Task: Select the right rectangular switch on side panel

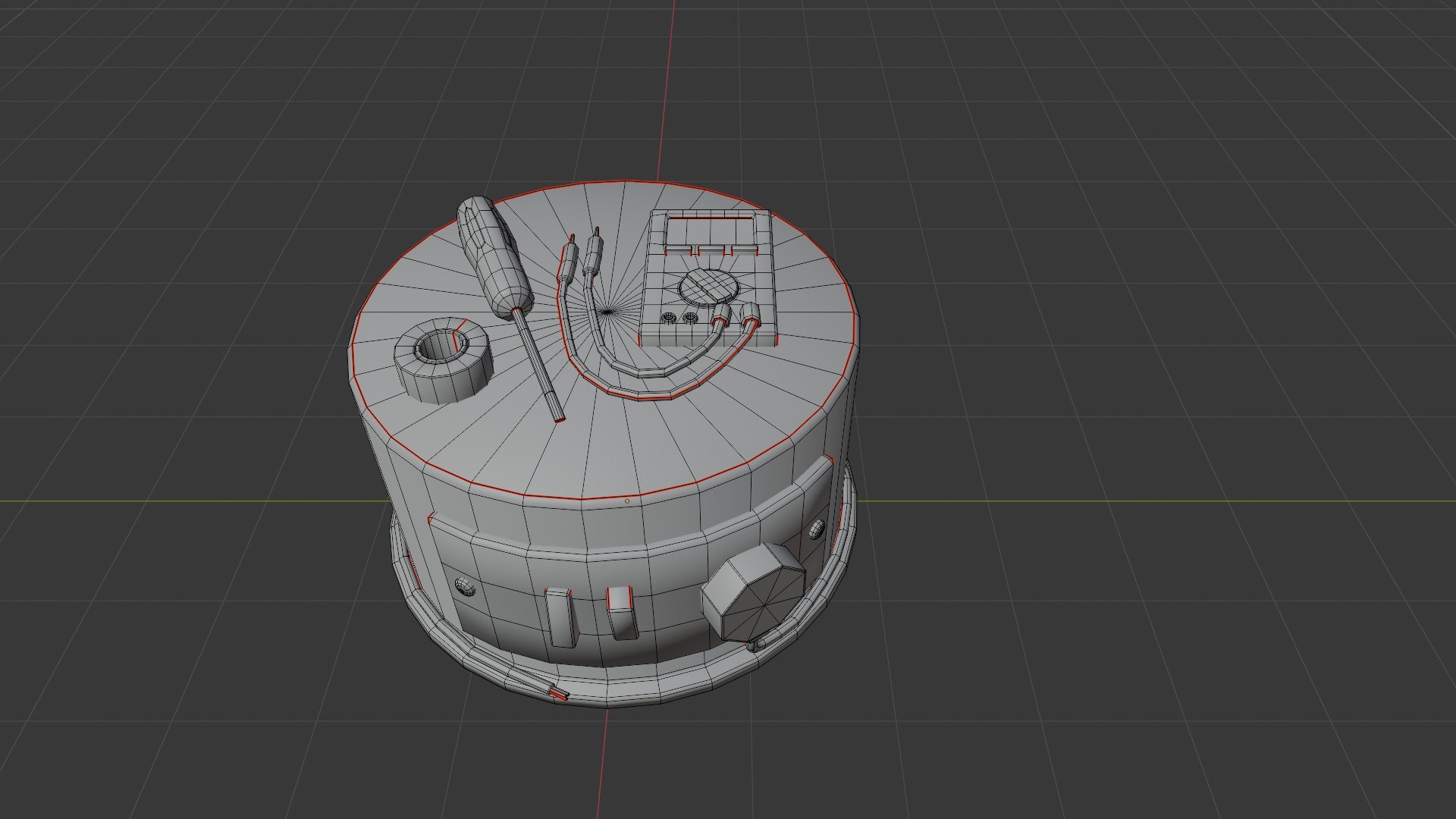Action: (621, 611)
